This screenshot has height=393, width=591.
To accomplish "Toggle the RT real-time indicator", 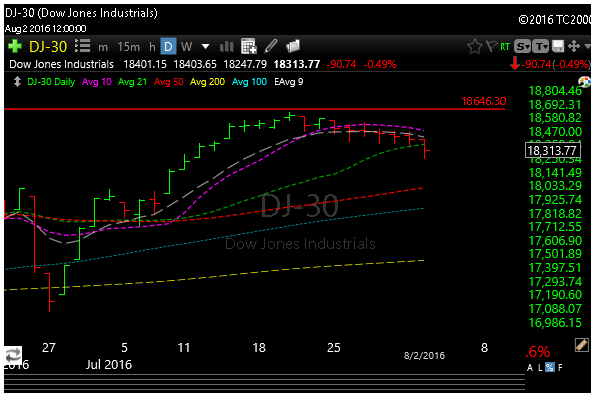I will click(x=505, y=47).
